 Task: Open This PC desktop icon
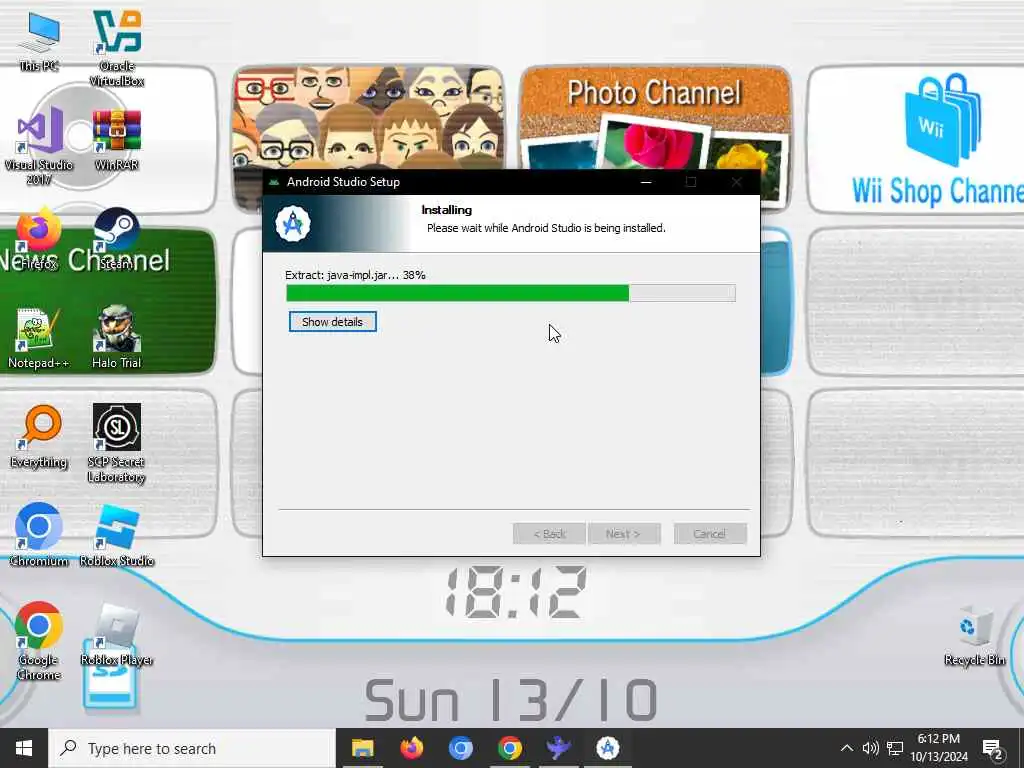[39, 40]
